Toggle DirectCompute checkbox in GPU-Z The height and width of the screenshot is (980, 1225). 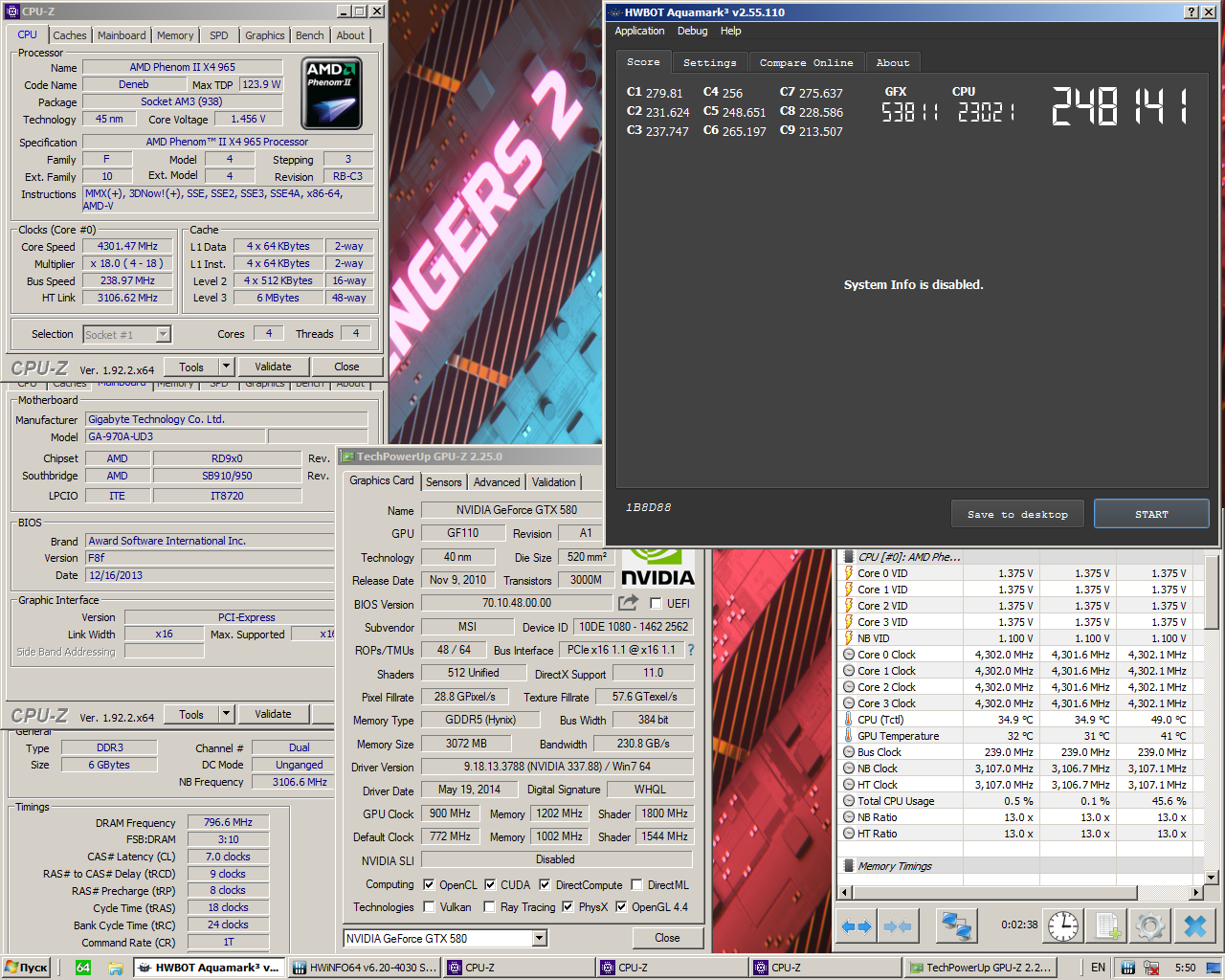[545, 885]
